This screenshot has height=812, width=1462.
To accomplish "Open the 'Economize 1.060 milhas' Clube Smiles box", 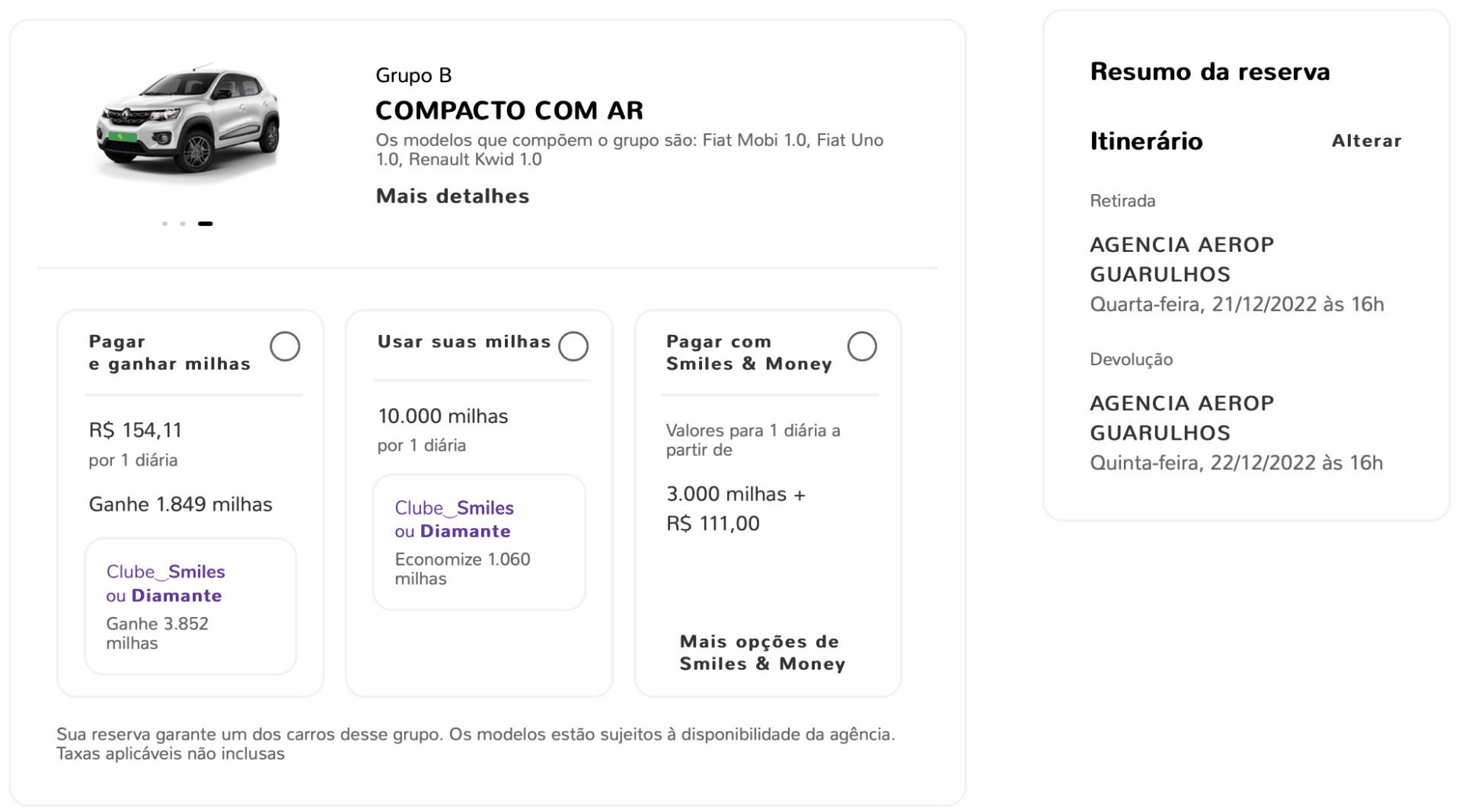I will click(x=479, y=542).
